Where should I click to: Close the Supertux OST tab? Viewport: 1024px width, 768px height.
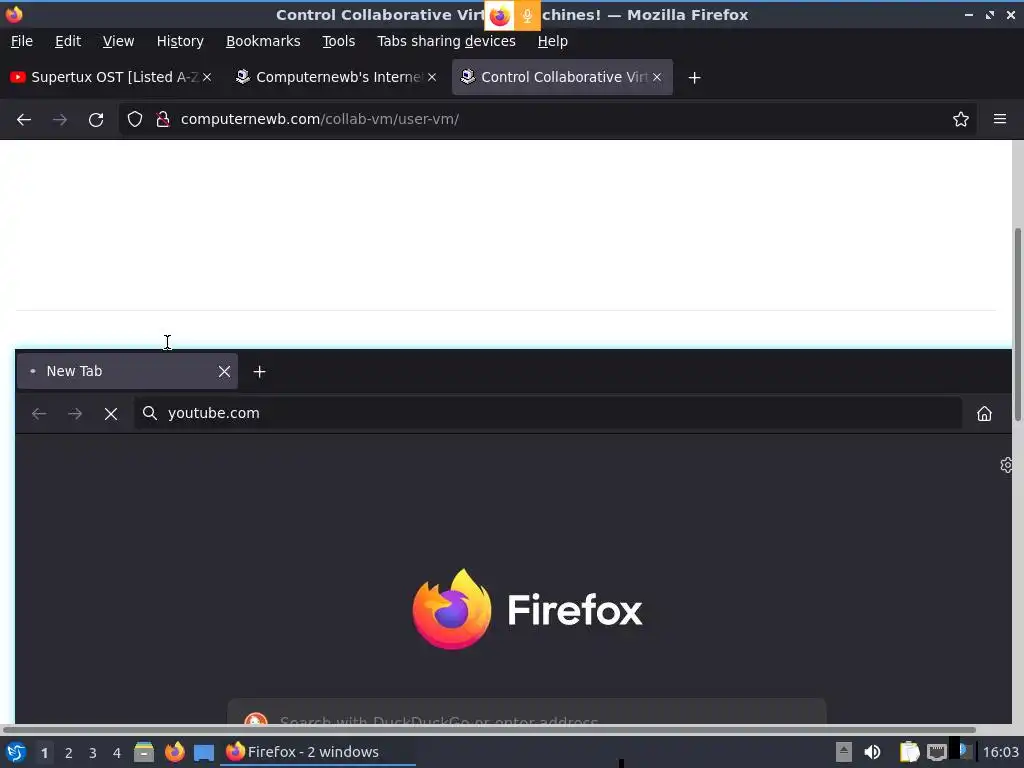click(x=207, y=77)
